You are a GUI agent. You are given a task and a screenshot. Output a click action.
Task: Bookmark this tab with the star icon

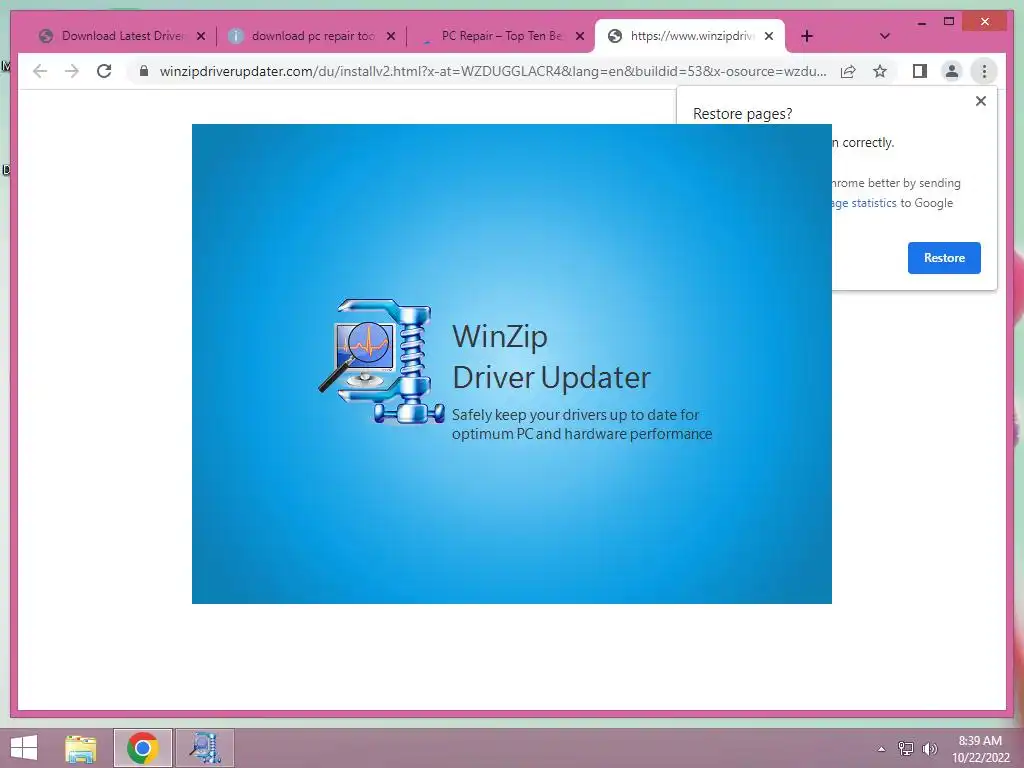(880, 71)
